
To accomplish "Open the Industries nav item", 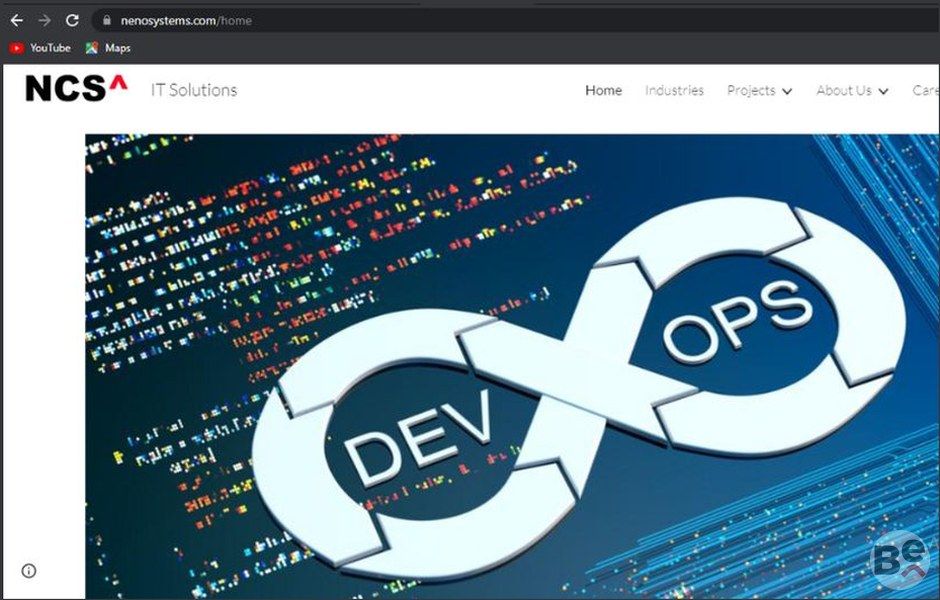I will coord(674,91).
